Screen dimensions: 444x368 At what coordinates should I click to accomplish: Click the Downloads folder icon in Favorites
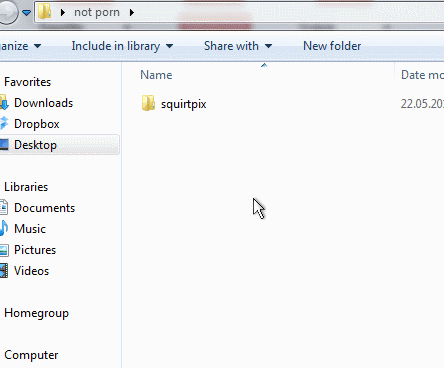click(4, 103)
